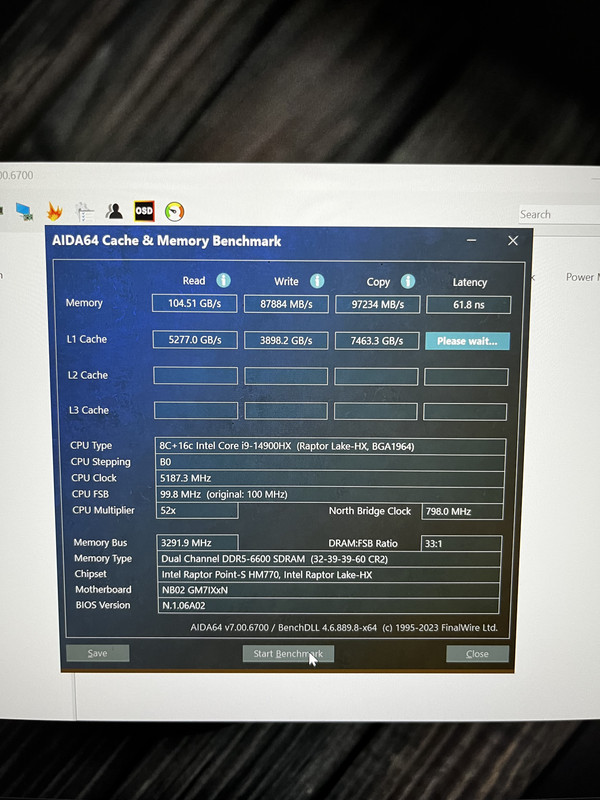600x800 pixels.
Task: Click the AIDA64 v7.00.6700 version footer text
Action: pos(344,628)
